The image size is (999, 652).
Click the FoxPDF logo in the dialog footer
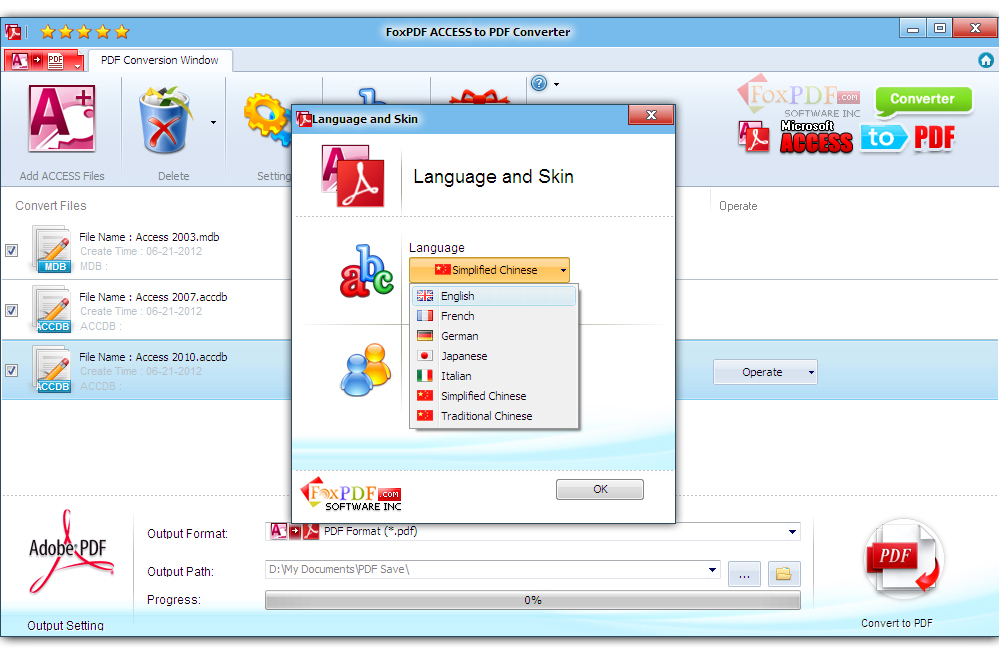tap(351, 495)
